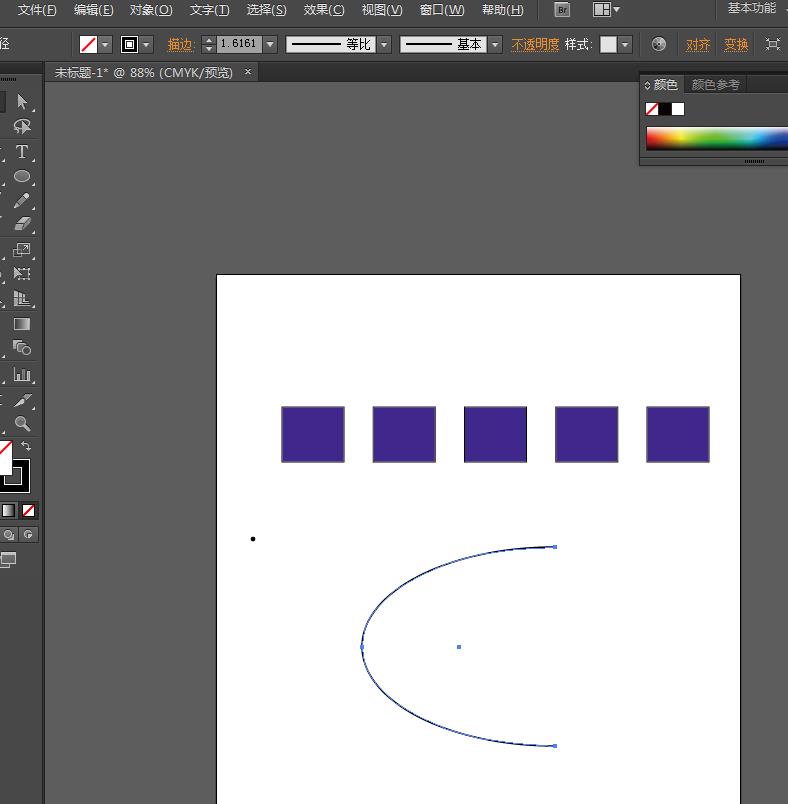Screen dimensions: 788x804
Task: Click the isolate selected object icon
Action: (772, 45)
